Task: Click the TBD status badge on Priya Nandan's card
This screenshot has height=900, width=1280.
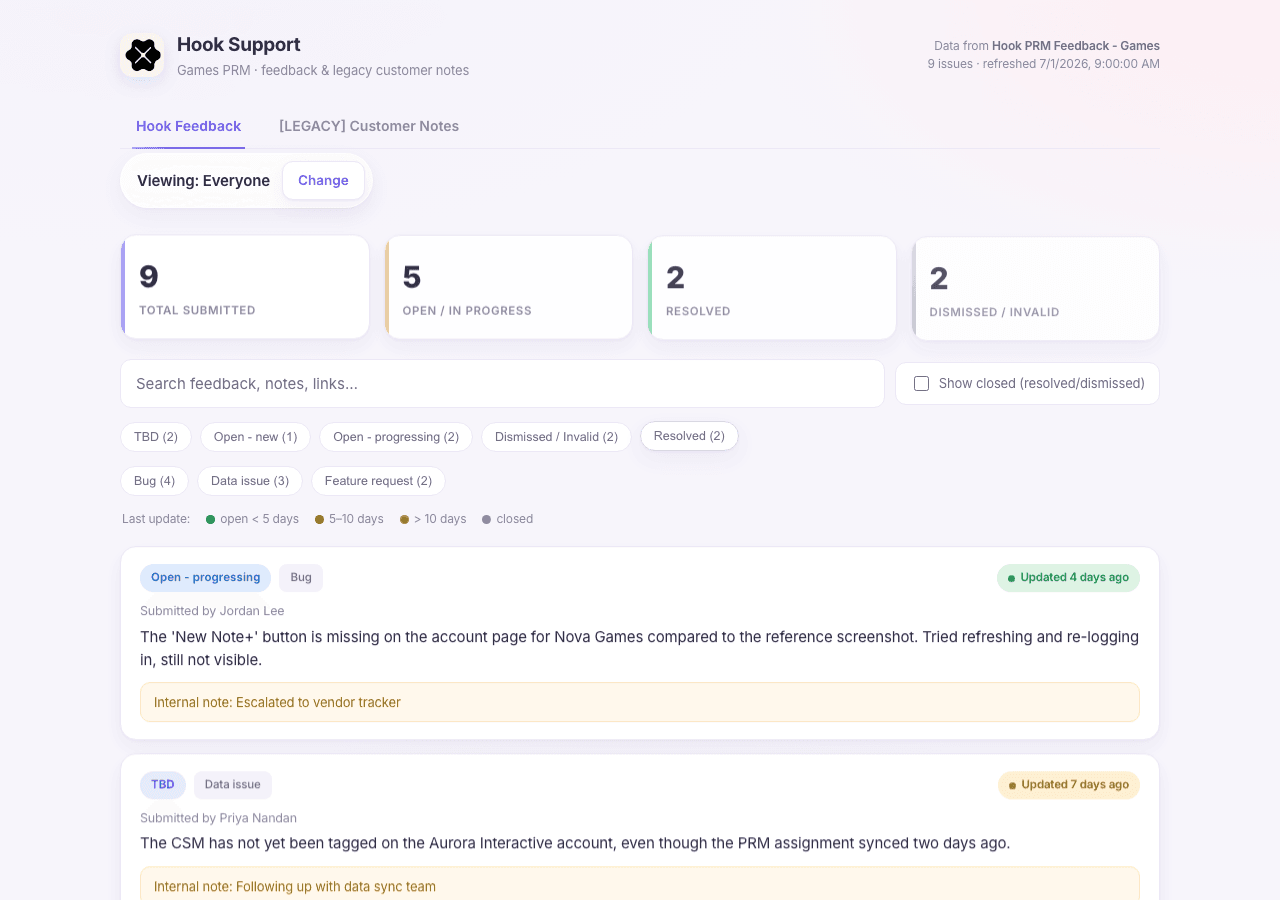Action: click(x=163, y=785)
